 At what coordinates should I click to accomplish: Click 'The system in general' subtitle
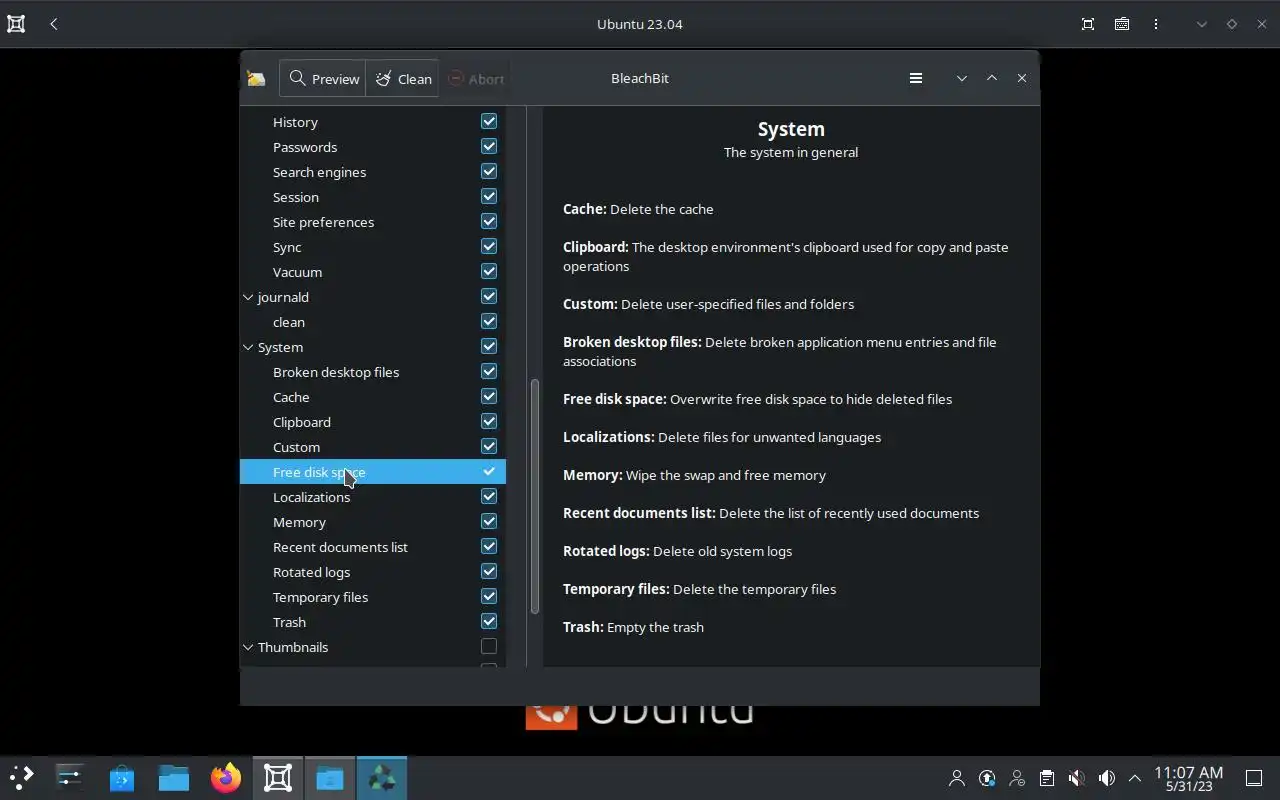point(791,152)
